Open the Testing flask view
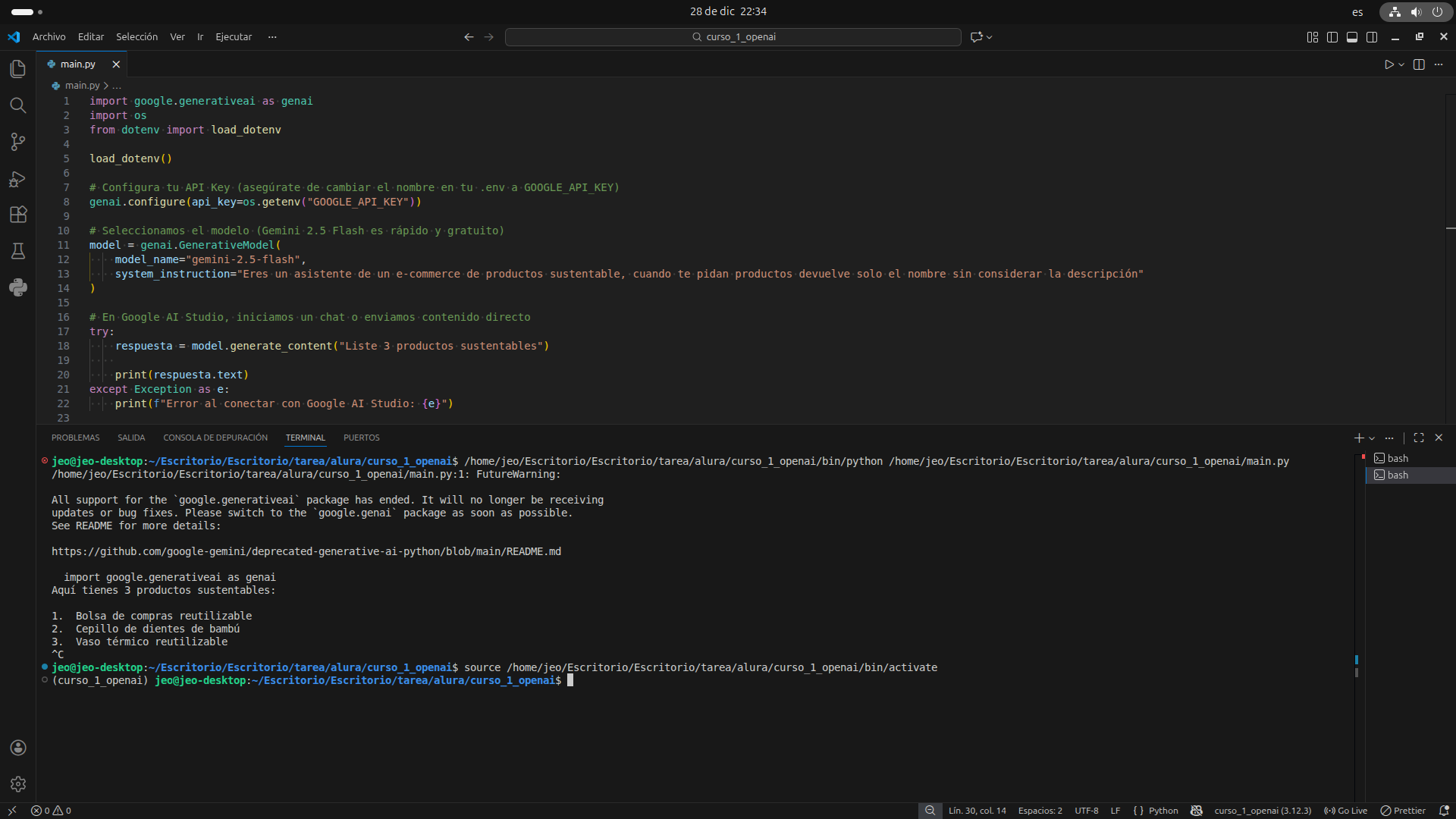 tap(18, 251)
